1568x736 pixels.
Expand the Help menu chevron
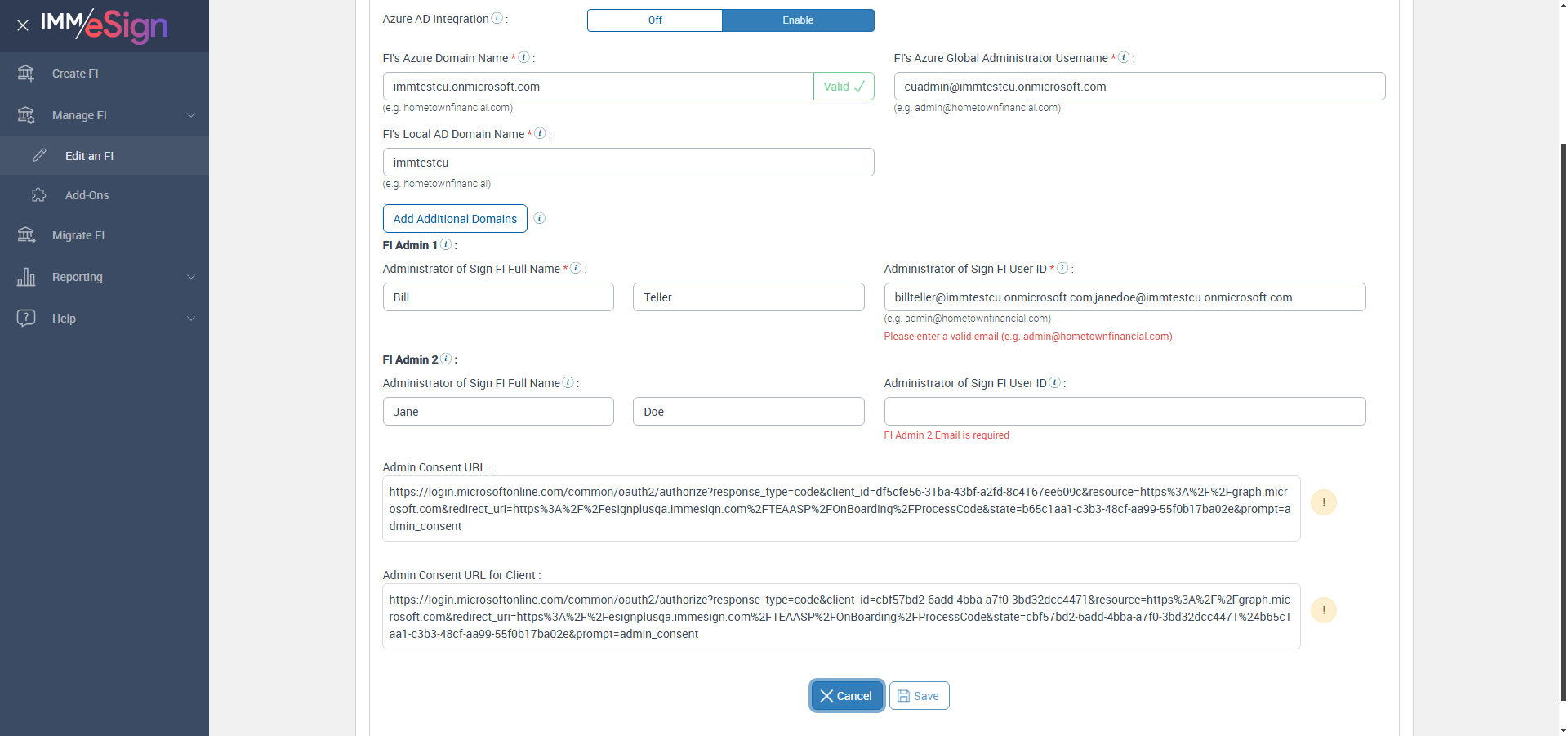pyautogui.click(x=191, y=319)
